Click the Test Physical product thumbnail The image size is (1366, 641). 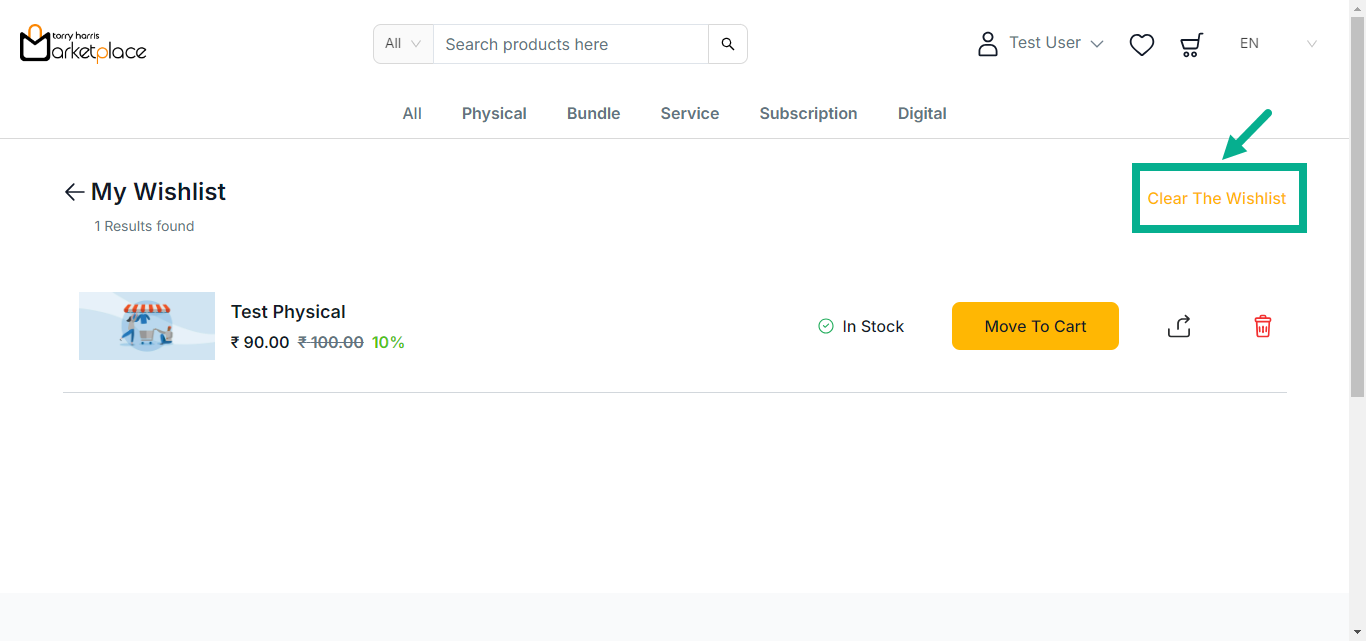147,326
